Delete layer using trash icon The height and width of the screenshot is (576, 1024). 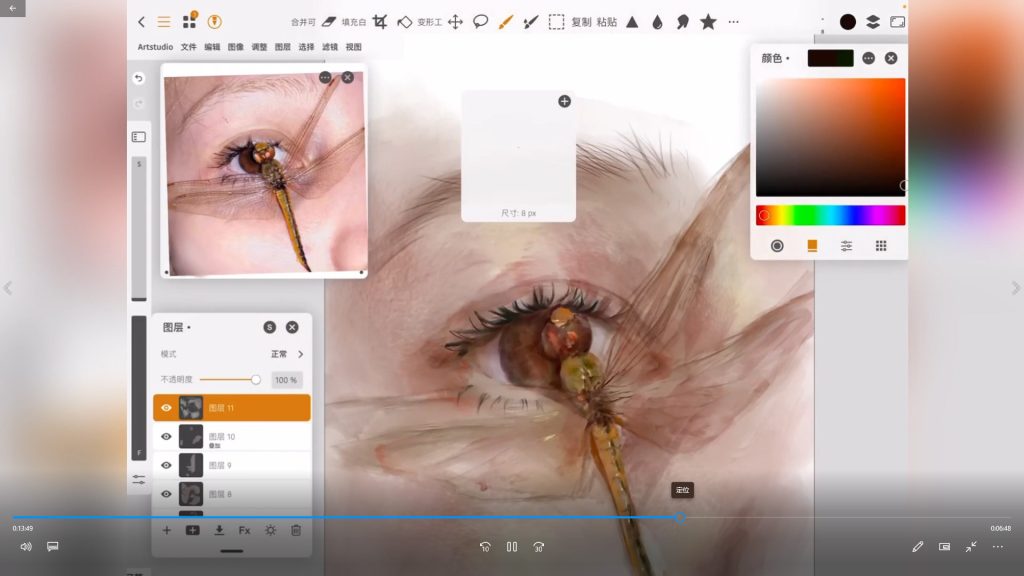point(296,530)
